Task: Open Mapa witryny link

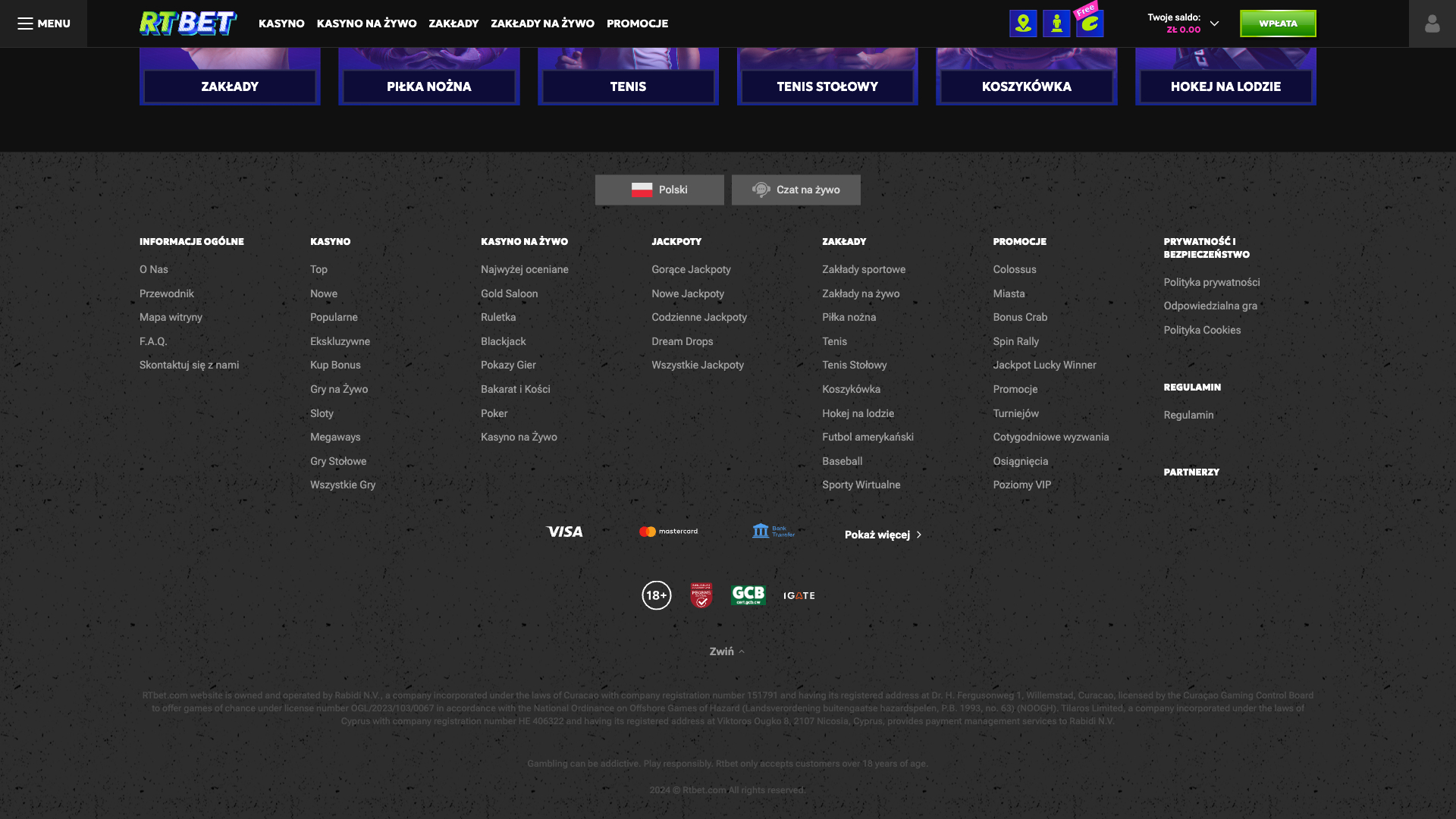Action: tap(171, 317)
